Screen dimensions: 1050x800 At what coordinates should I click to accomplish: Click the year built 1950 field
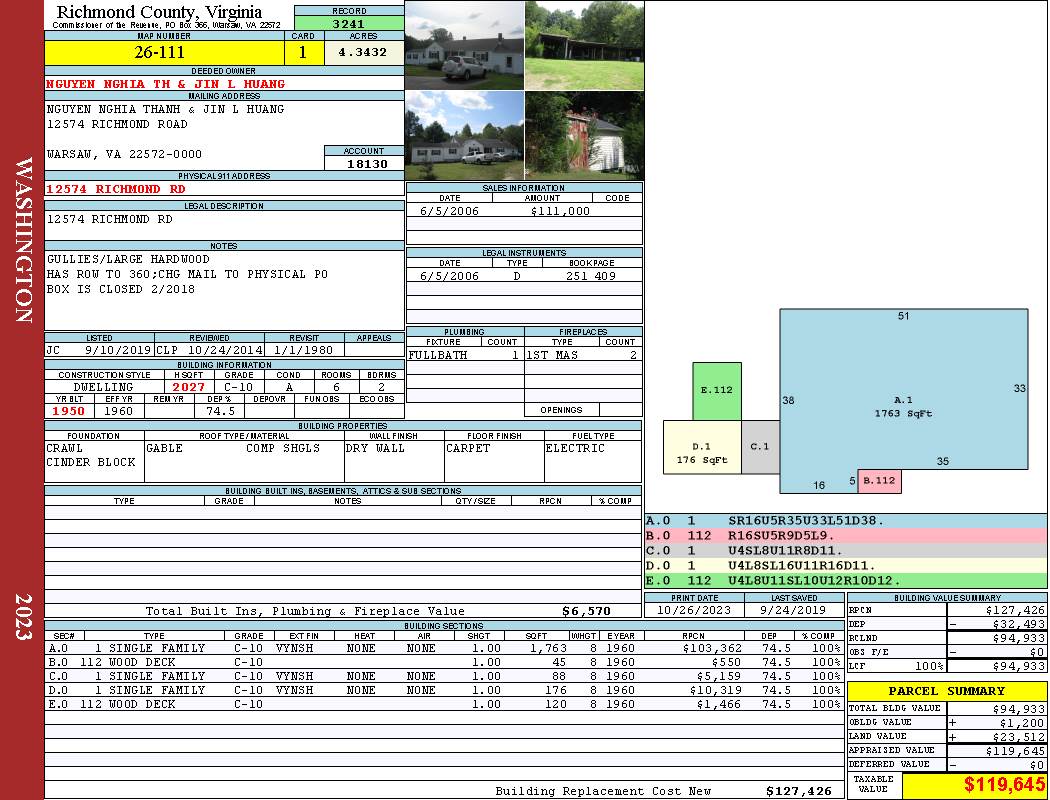pyautogui.click(x=69, y=411)
